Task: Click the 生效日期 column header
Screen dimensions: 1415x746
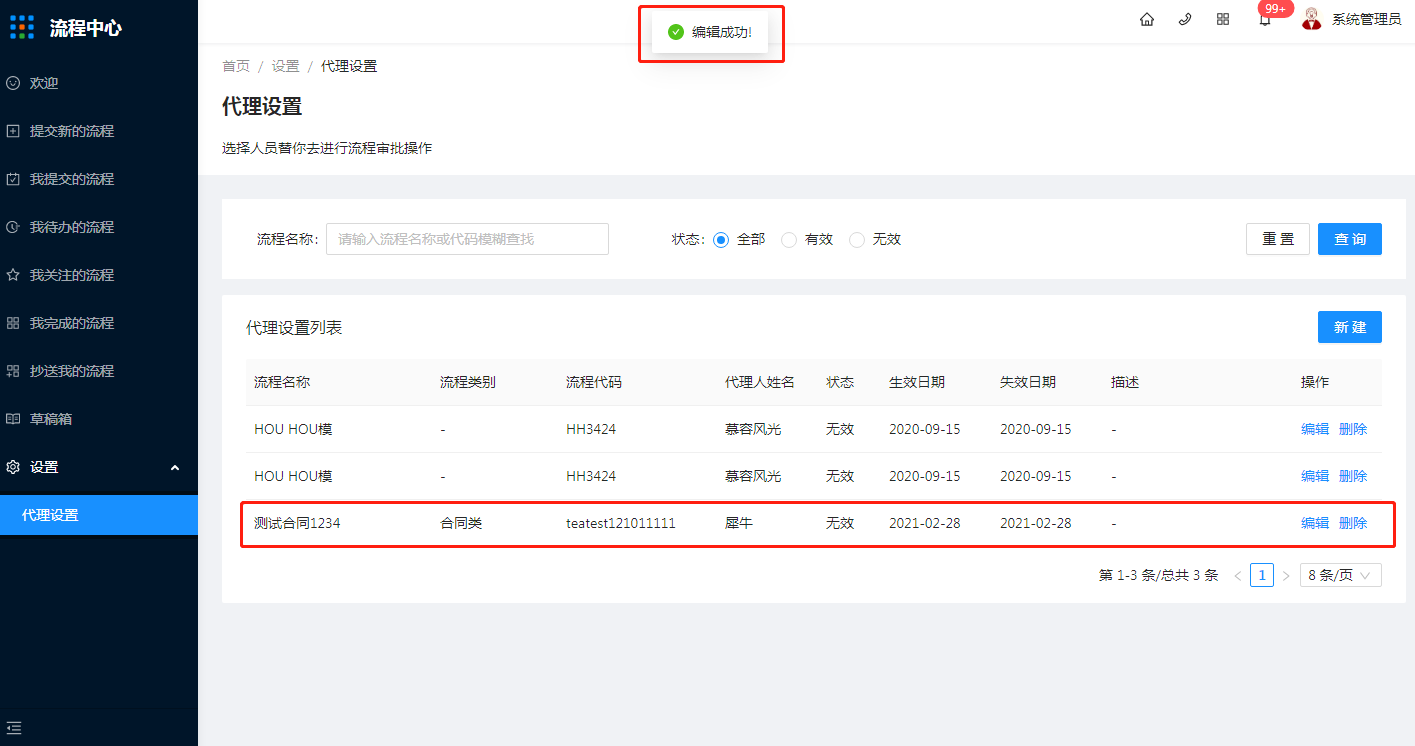Action: pos(917,382)
